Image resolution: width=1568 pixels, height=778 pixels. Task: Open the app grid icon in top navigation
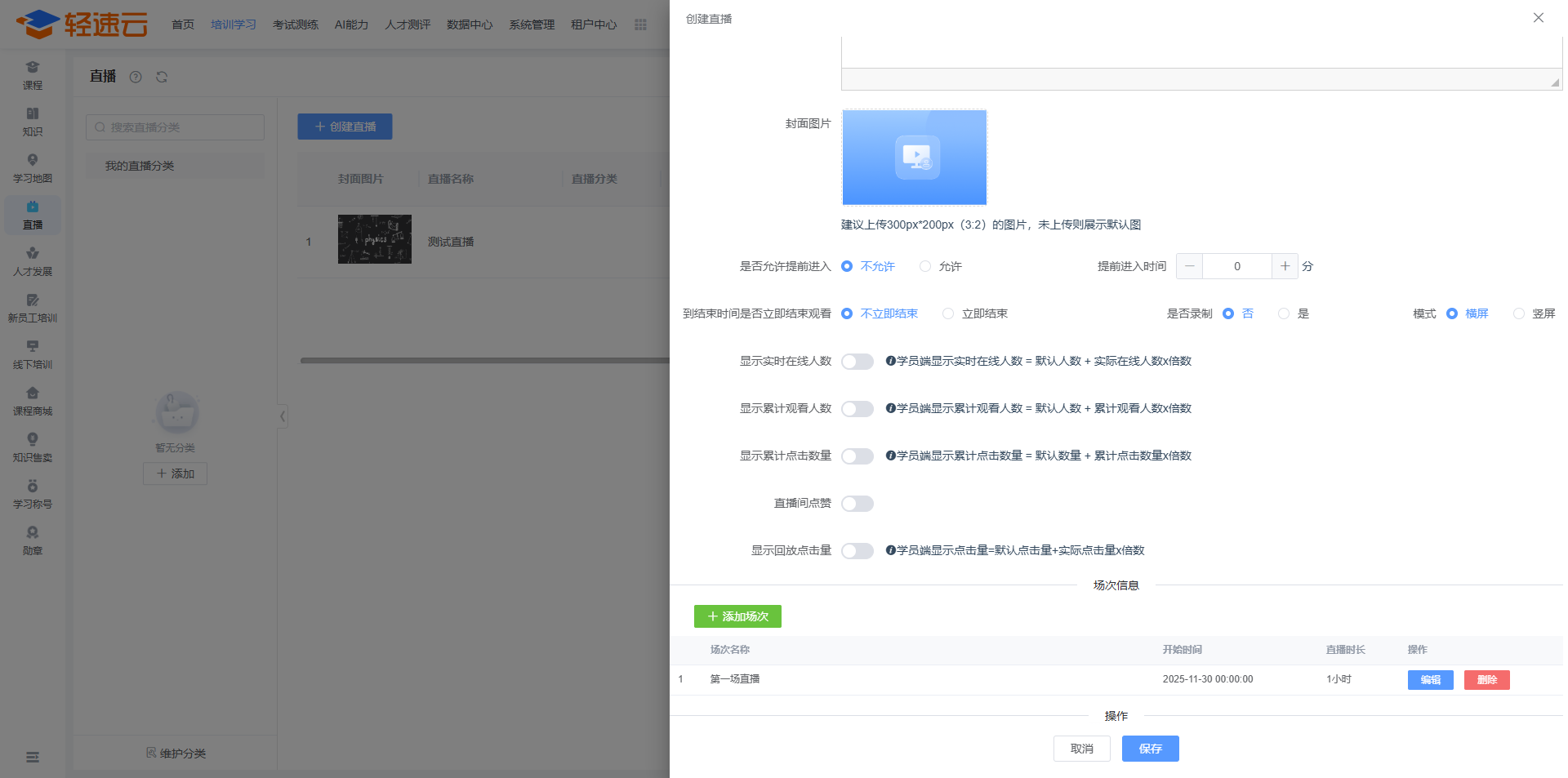(640, 24)
